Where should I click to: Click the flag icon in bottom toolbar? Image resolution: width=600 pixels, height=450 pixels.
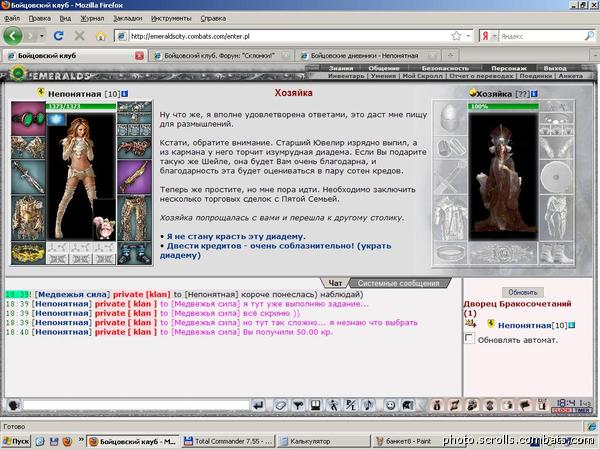(525, 405)
